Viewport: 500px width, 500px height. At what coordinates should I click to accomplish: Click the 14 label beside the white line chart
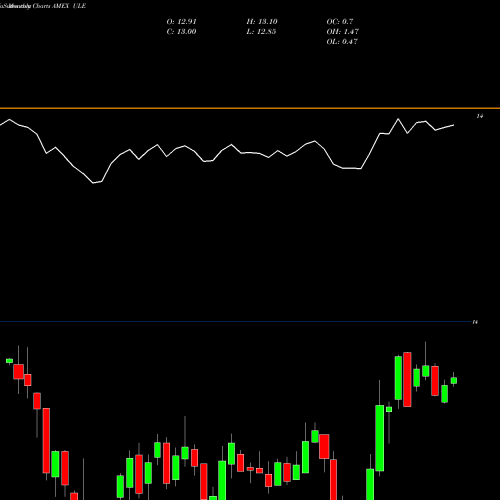[479, 116]
